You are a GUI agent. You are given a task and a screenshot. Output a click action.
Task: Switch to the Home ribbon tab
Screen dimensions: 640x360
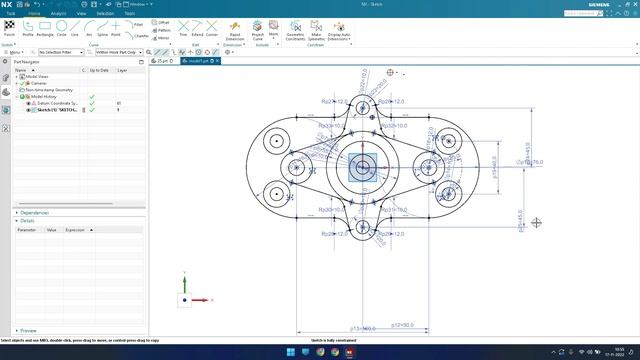click(34, 13)
